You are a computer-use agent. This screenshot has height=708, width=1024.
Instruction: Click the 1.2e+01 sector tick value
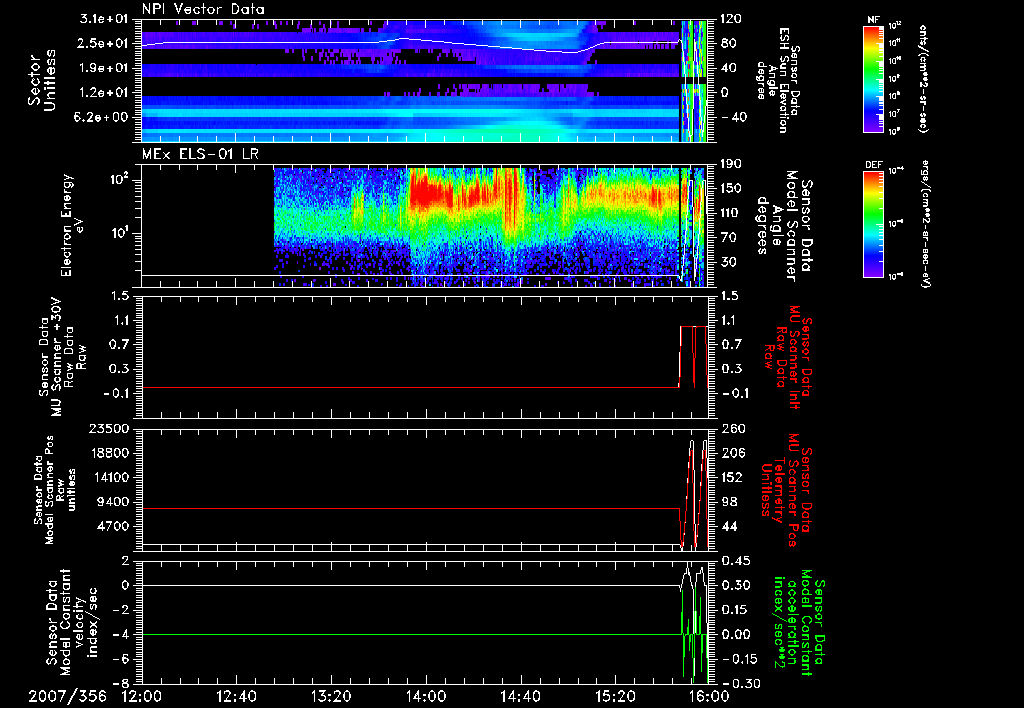point(104,92)
